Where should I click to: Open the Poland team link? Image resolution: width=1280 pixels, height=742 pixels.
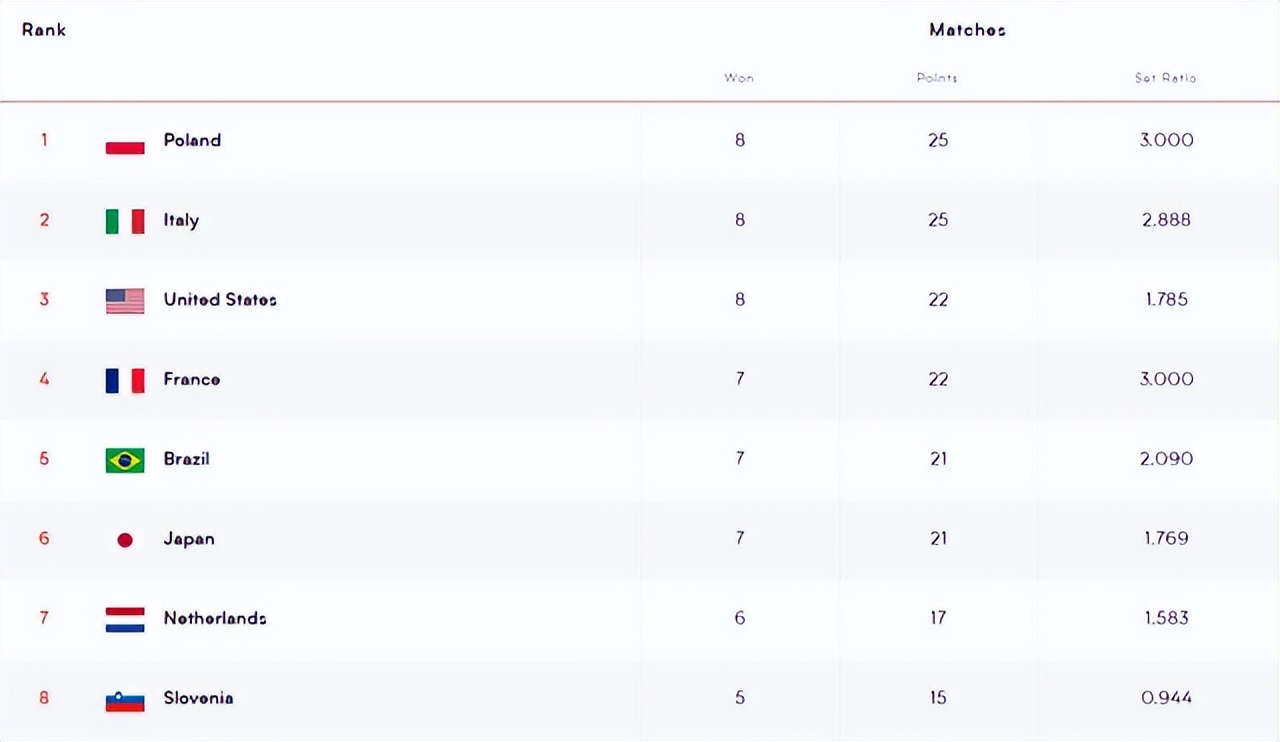(192, 140)
